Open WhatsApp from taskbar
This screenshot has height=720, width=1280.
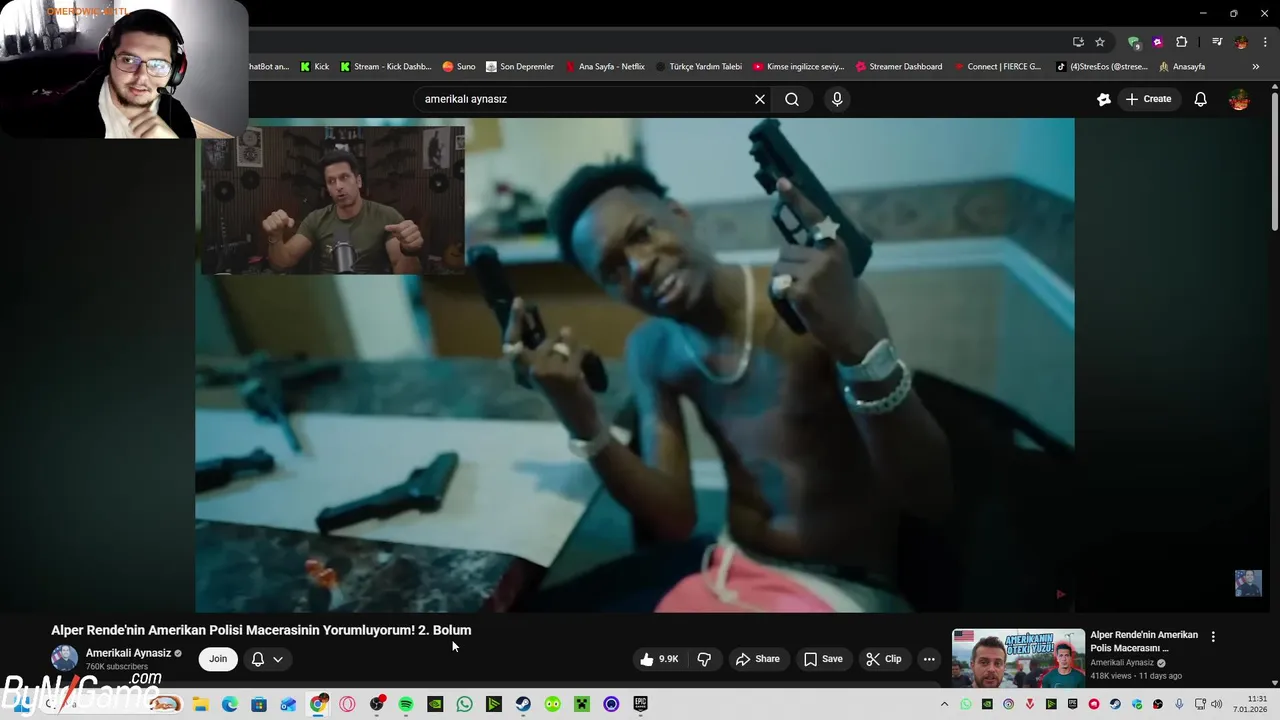tap(465, 704)
